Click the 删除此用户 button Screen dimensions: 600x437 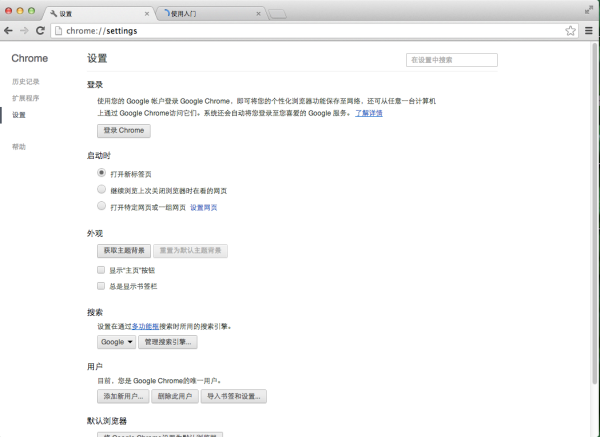click(x=175, y=396)
